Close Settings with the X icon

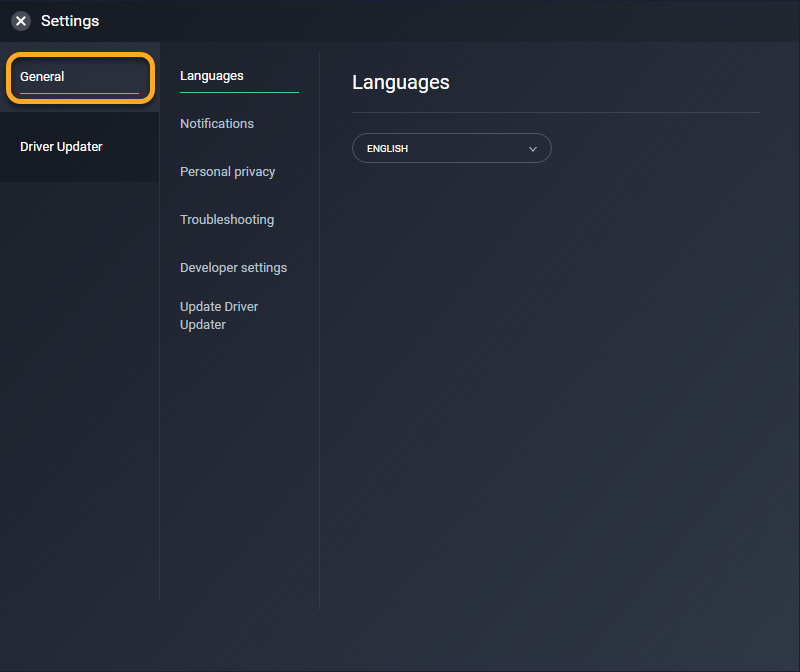click(x=21, y=21)
